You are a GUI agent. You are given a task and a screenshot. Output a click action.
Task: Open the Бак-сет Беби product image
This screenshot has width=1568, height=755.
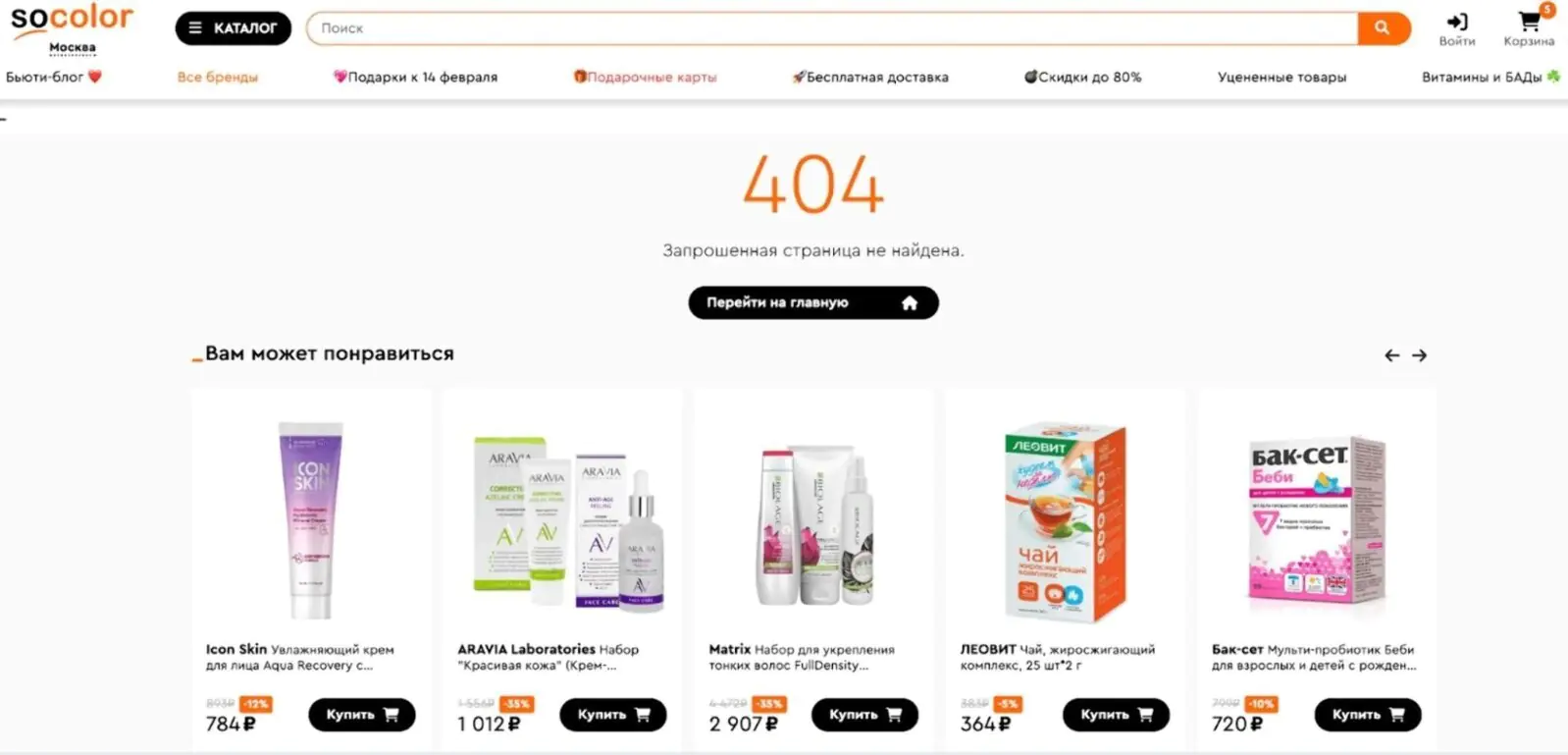point(1315,520)
